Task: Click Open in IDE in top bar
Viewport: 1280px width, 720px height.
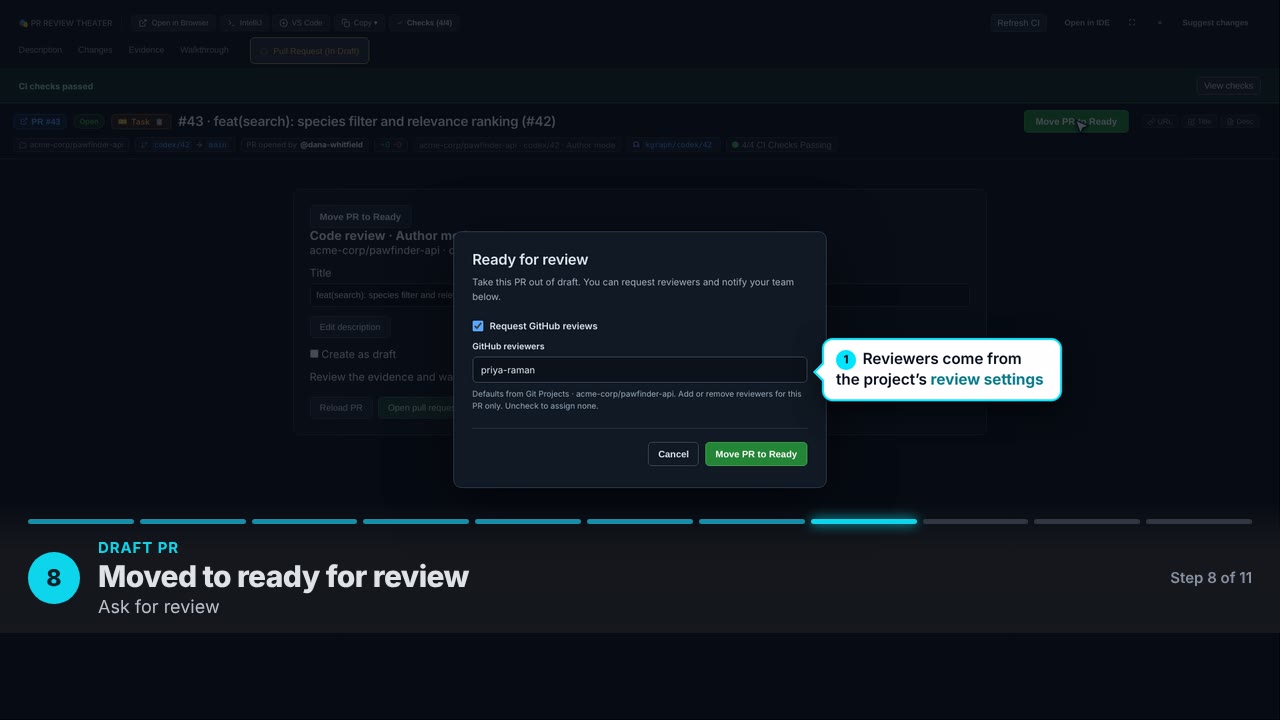Action: pyautogui.click(x=1086, y=23)
